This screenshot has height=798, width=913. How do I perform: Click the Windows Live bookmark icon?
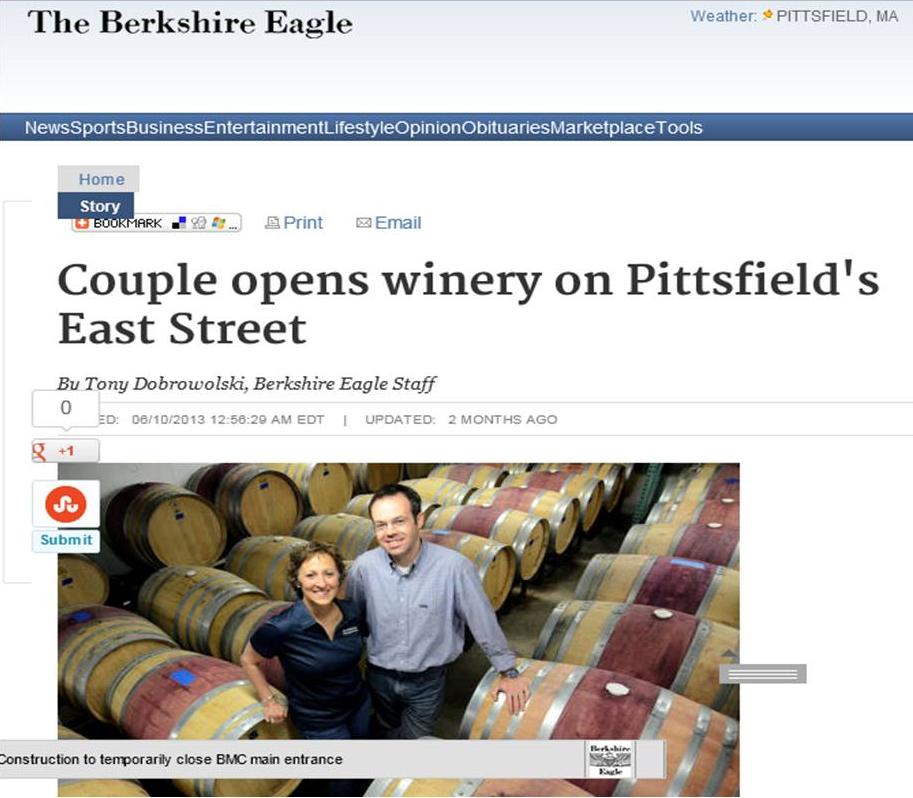218,223
